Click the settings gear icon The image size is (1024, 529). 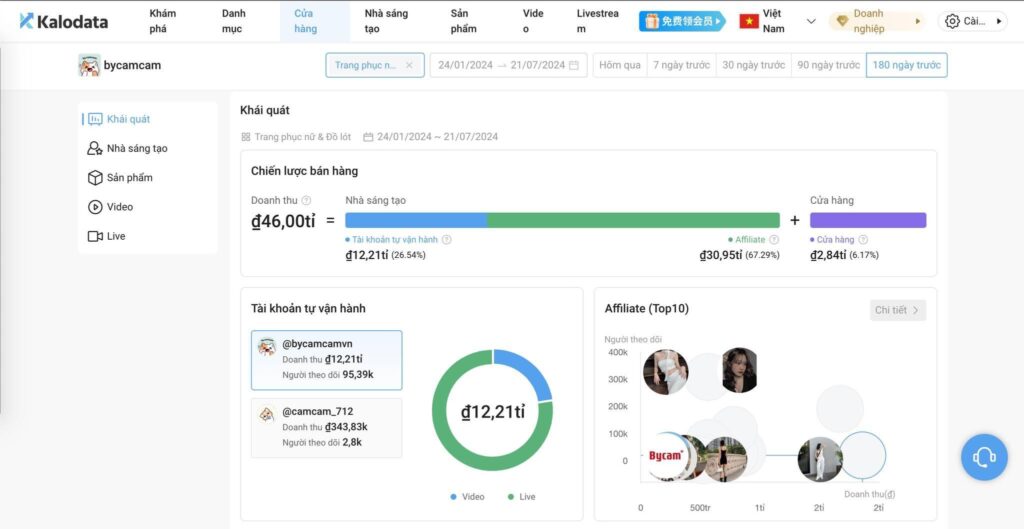[952, 21]
